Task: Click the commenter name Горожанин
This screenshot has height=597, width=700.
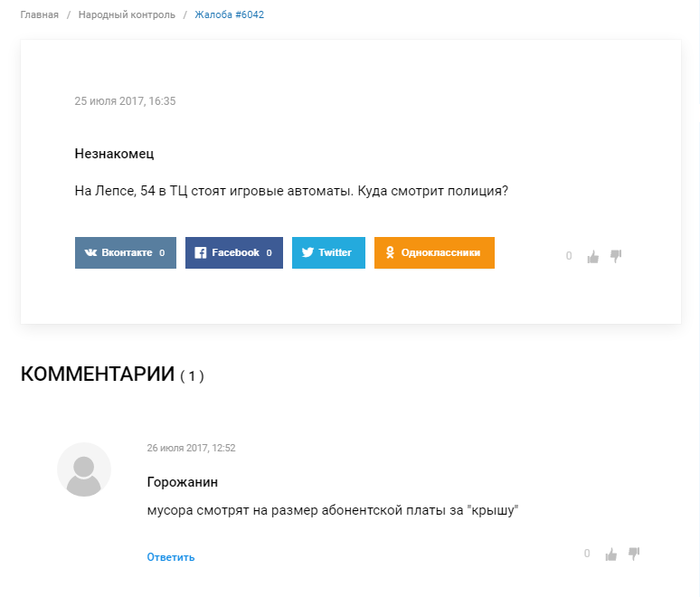Action: coord(182,482)
